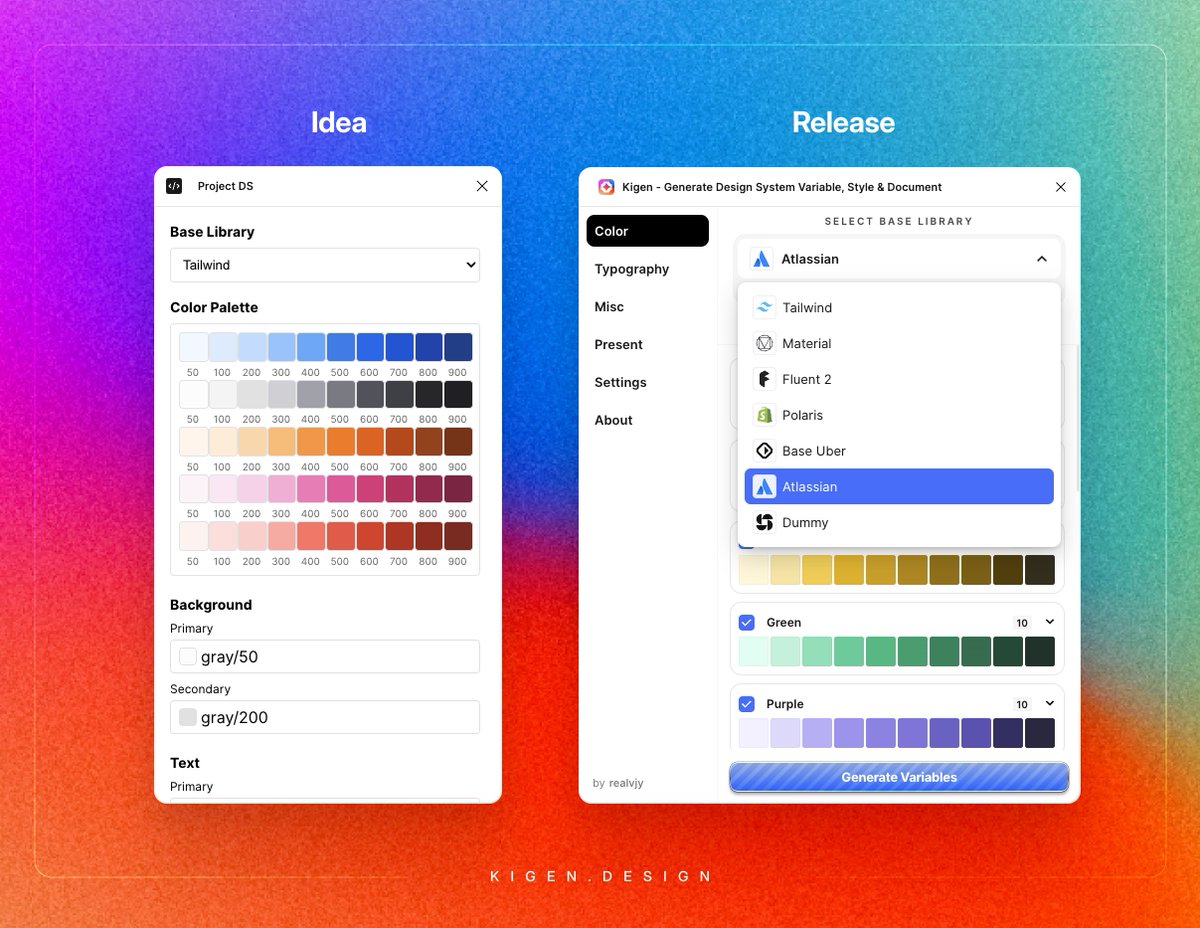
Task: Pick the darkest Purple swatch in Kigen
Action: (1040, 733)
